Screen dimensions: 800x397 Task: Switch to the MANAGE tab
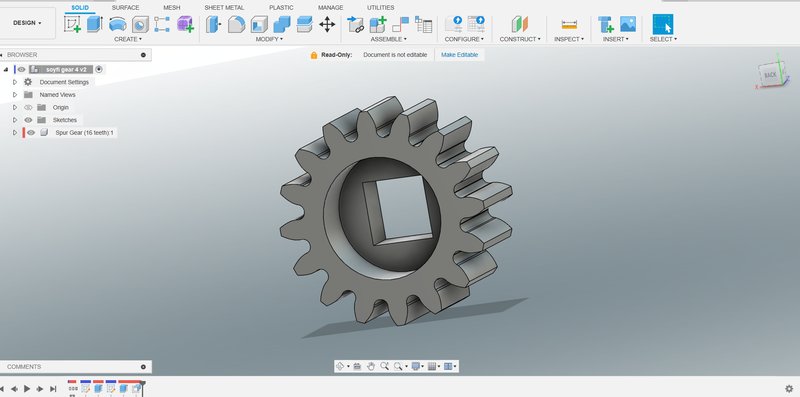[x=331, y=8]
